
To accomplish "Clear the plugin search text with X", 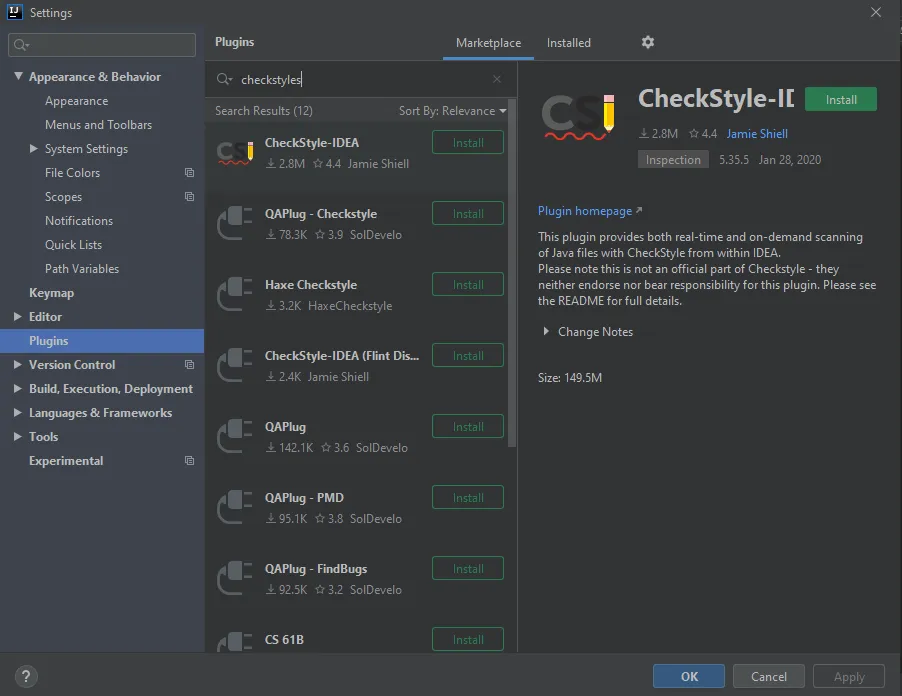I will pos(497,79).
